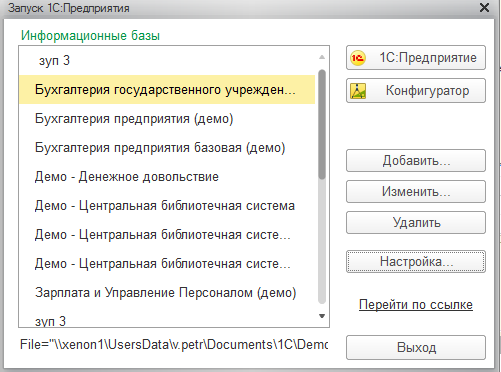Click the vertical scrollbar thumb
501x372 pixels.
322,124
